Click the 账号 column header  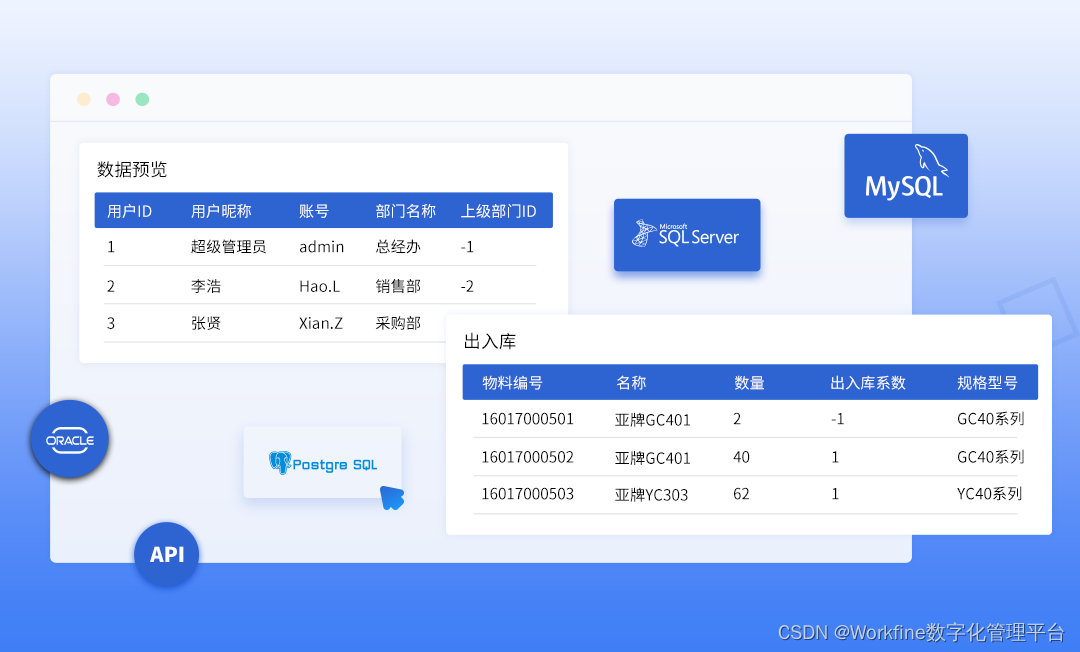coord(314,211)
